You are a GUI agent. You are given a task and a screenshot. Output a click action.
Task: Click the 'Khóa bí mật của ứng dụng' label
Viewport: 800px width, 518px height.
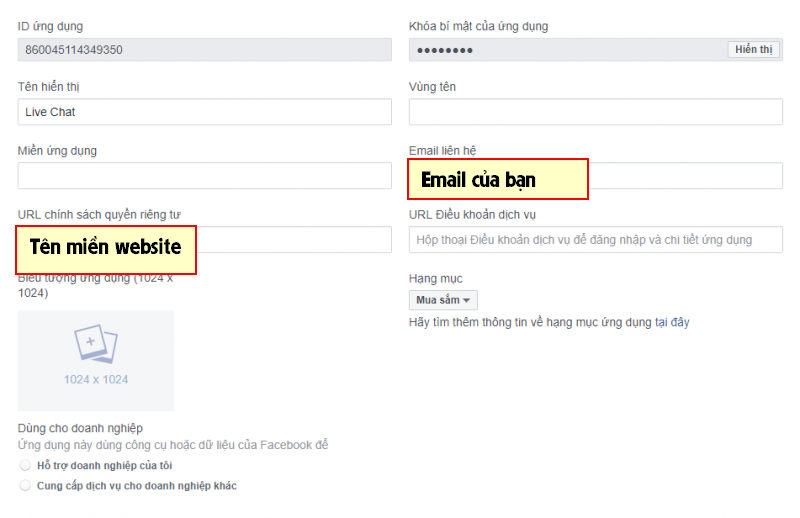(x=478, y=26)
